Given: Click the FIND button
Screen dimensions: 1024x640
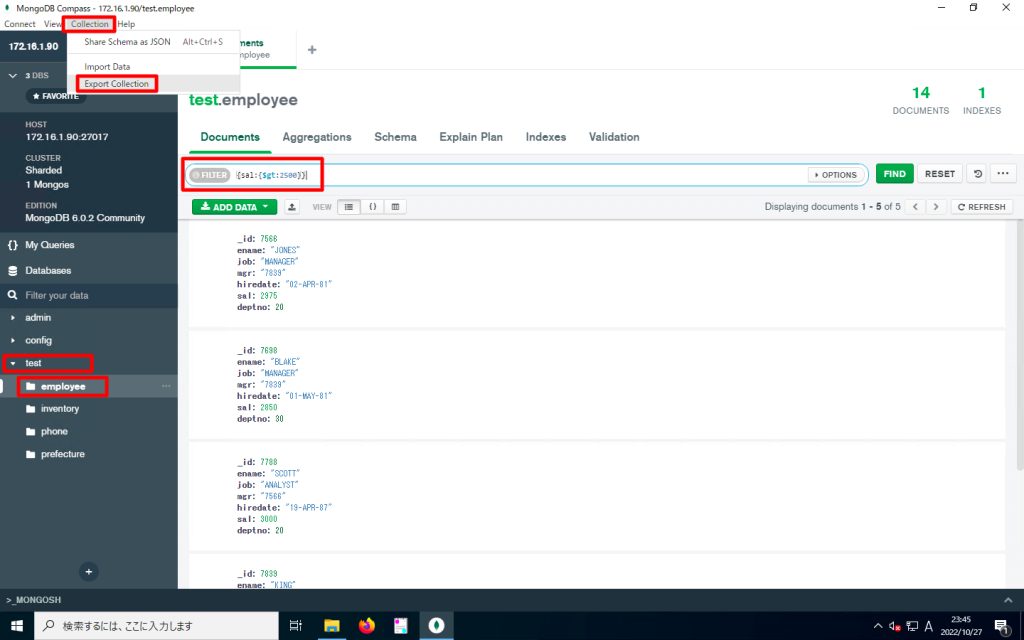Looking at the screenshot, I should 894,173.
